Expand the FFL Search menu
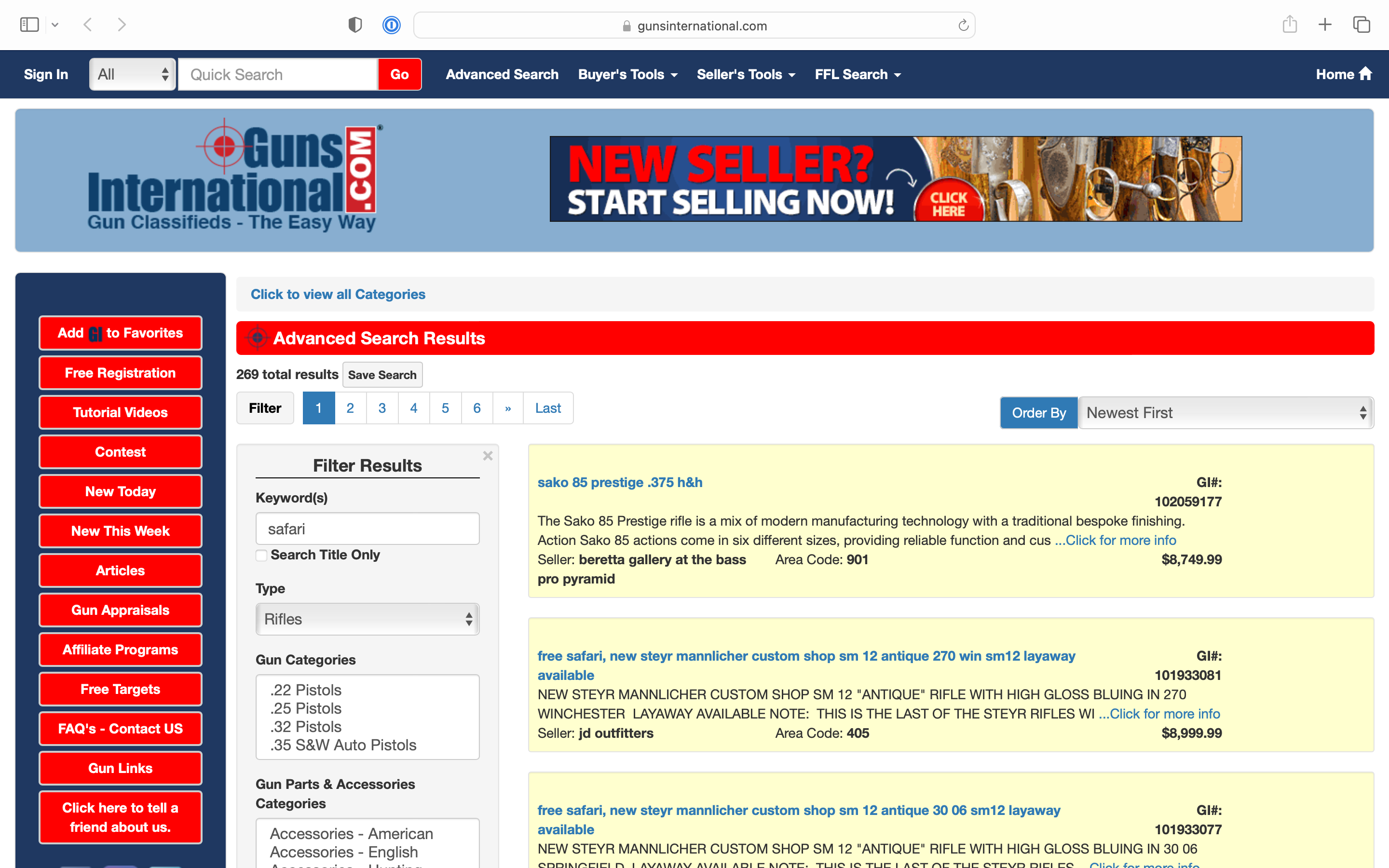This screenshot has width=1389, height=868. [858, 75]
